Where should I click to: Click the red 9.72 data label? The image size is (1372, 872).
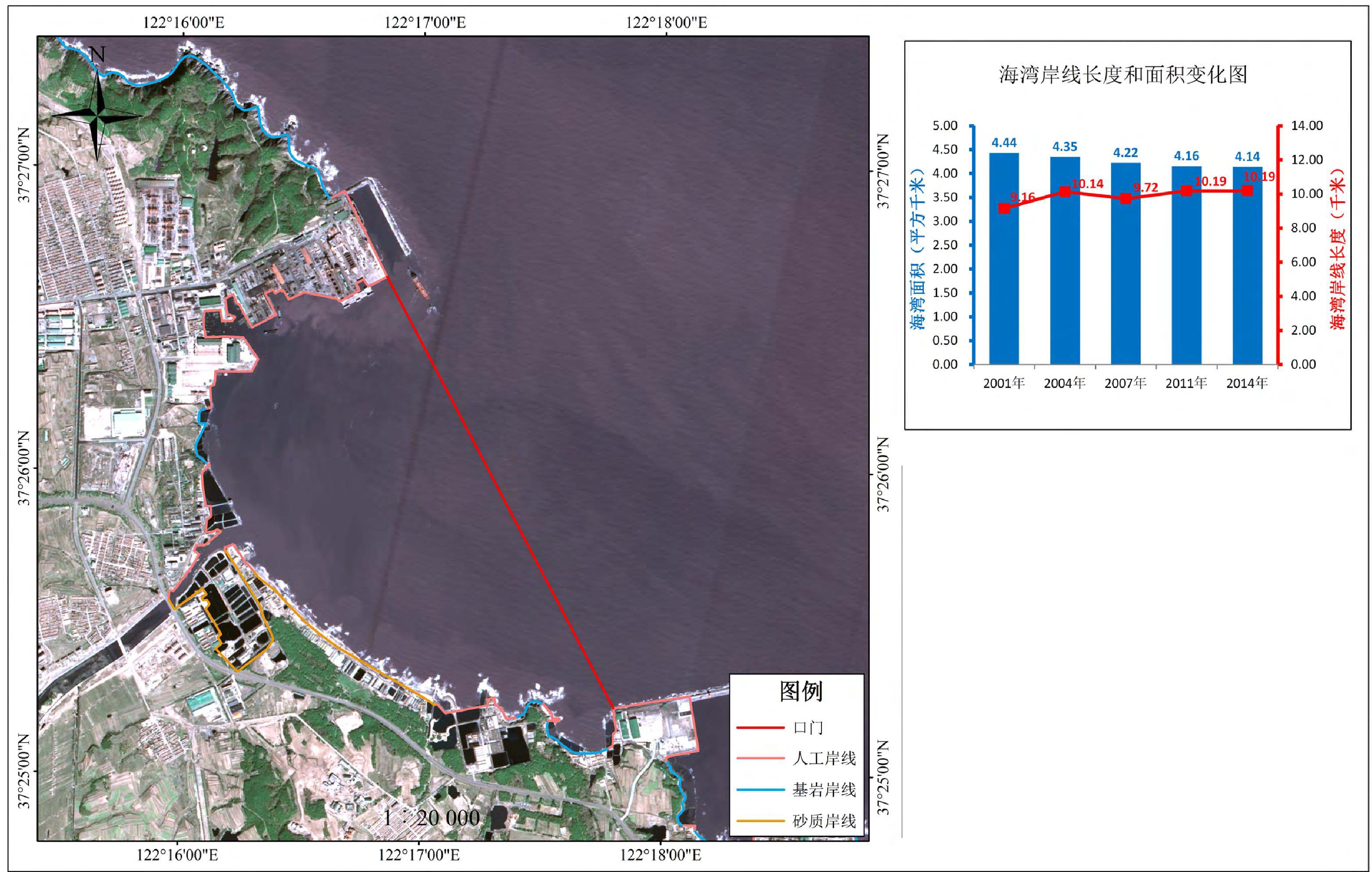tap(1146, 187)
